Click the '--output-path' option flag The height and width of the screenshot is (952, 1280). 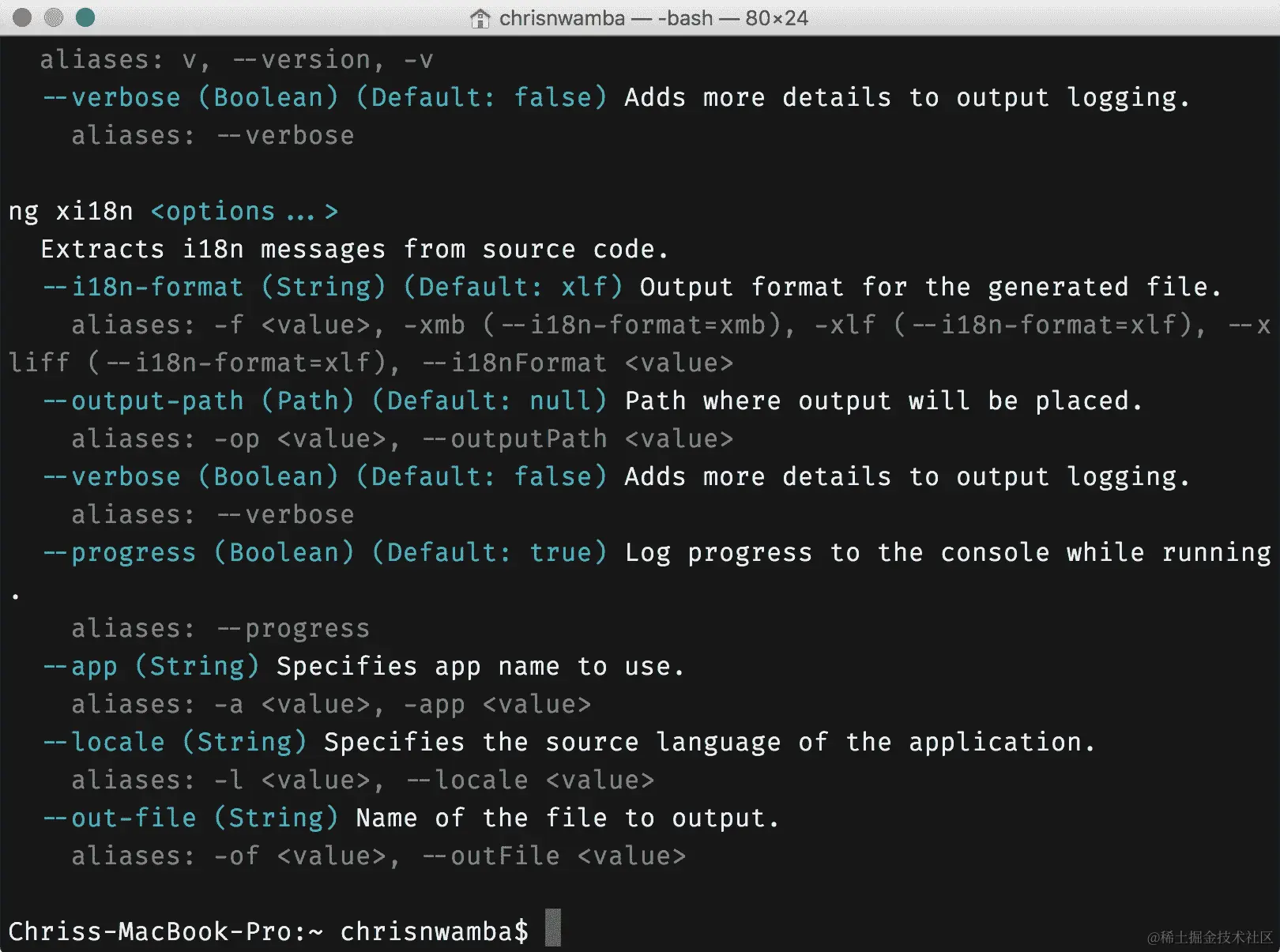coord(142,401)
